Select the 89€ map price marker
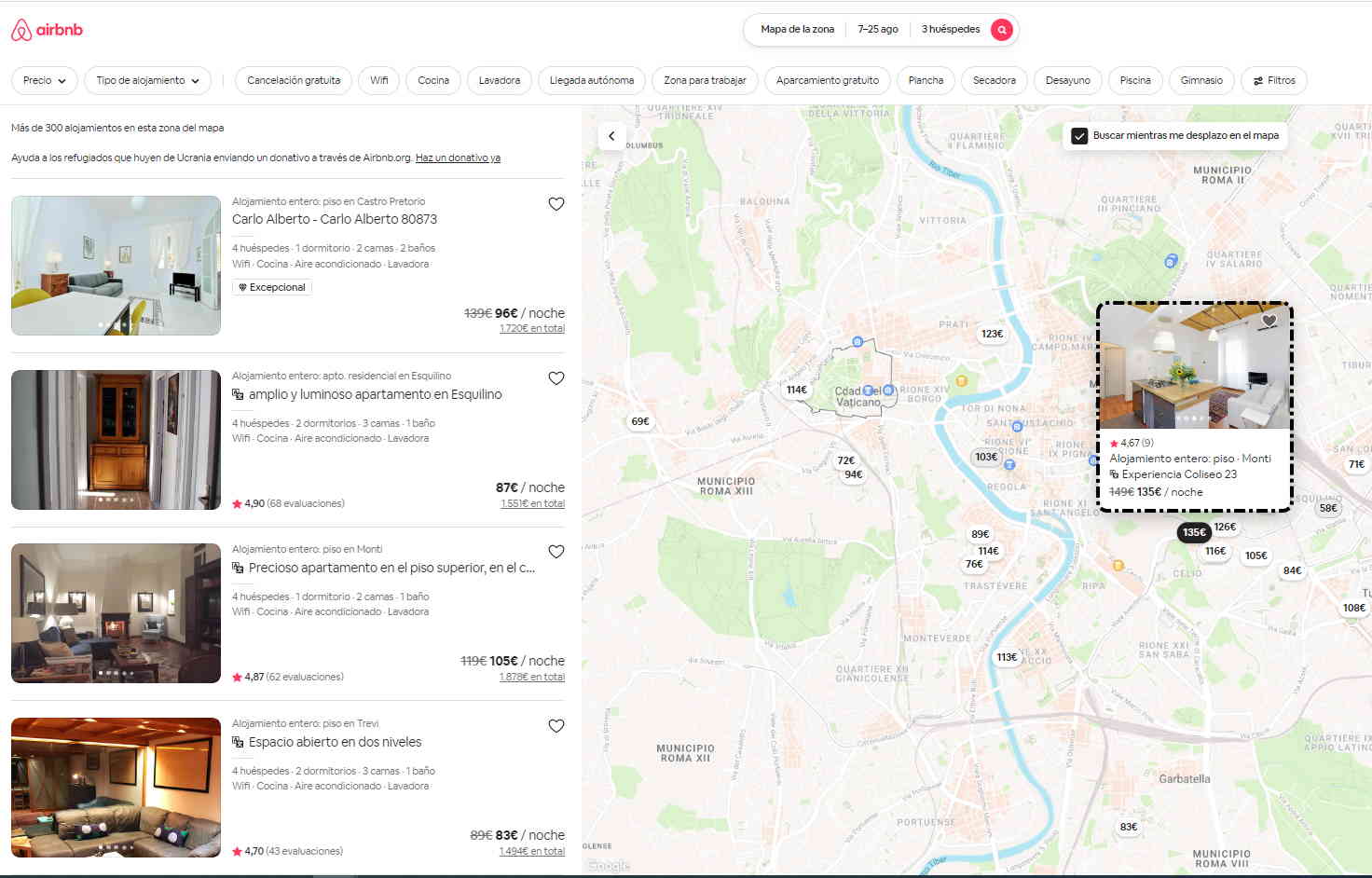 tap(980, 534)
